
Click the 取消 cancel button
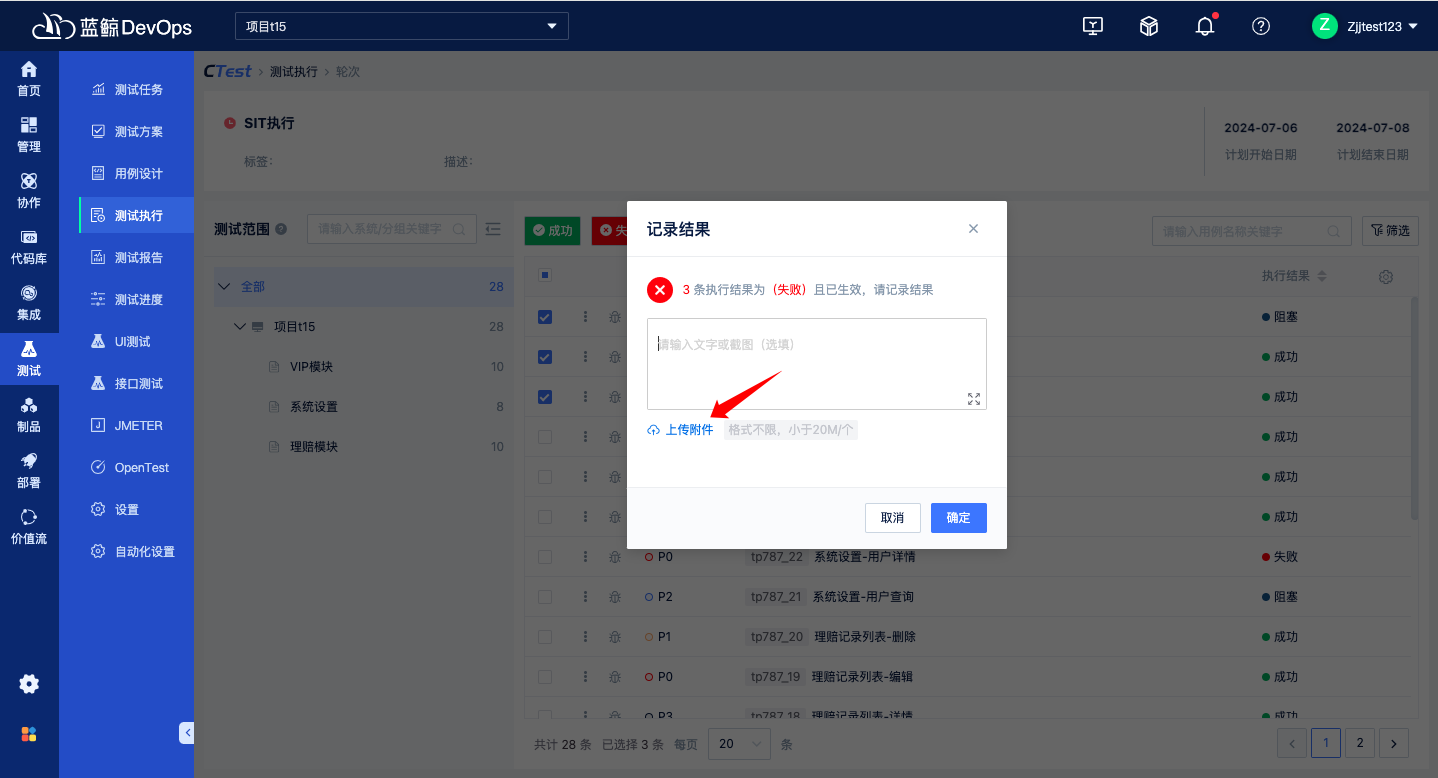click(x=893, y=518)
